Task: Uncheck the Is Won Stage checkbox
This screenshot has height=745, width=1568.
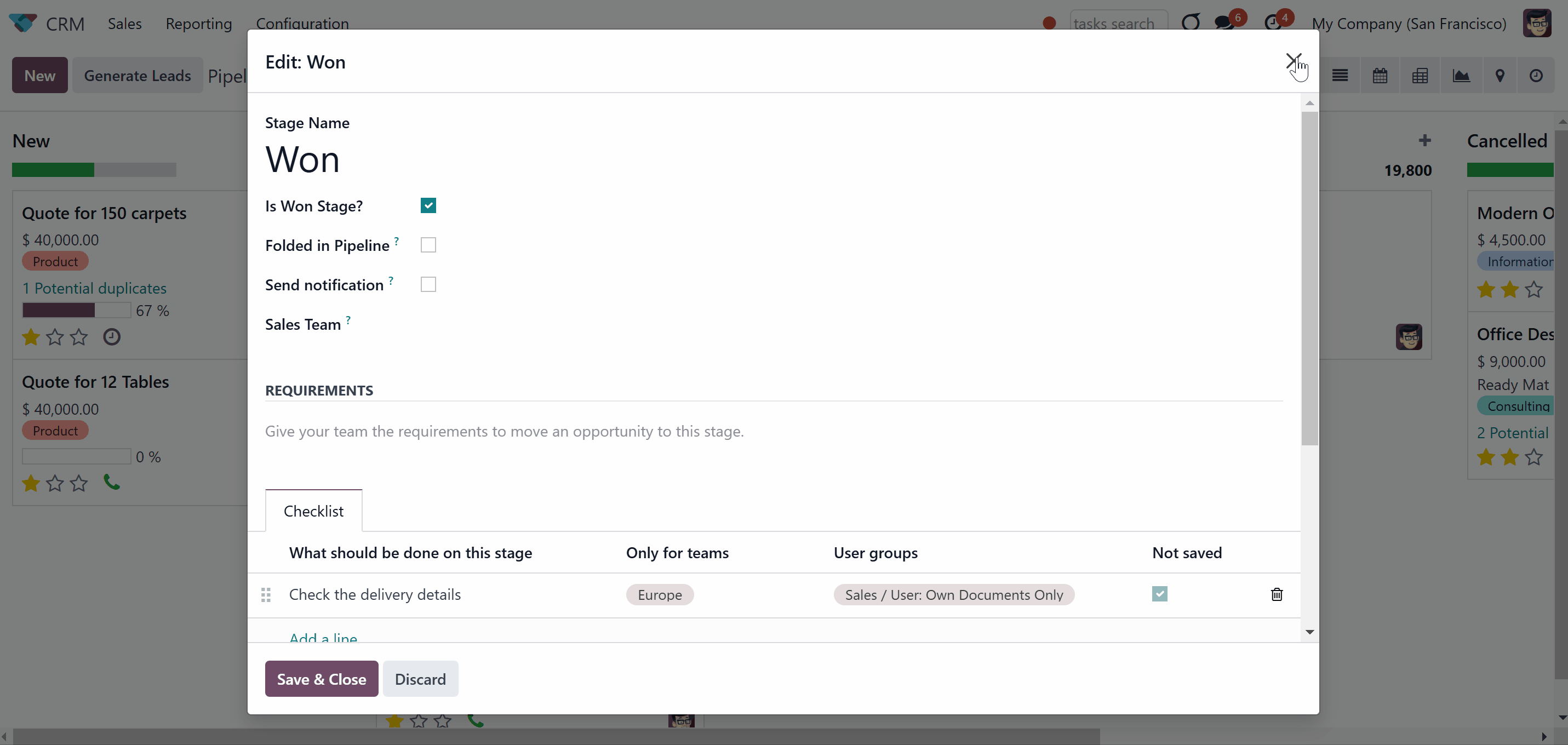Action: (x=428, y=206)
